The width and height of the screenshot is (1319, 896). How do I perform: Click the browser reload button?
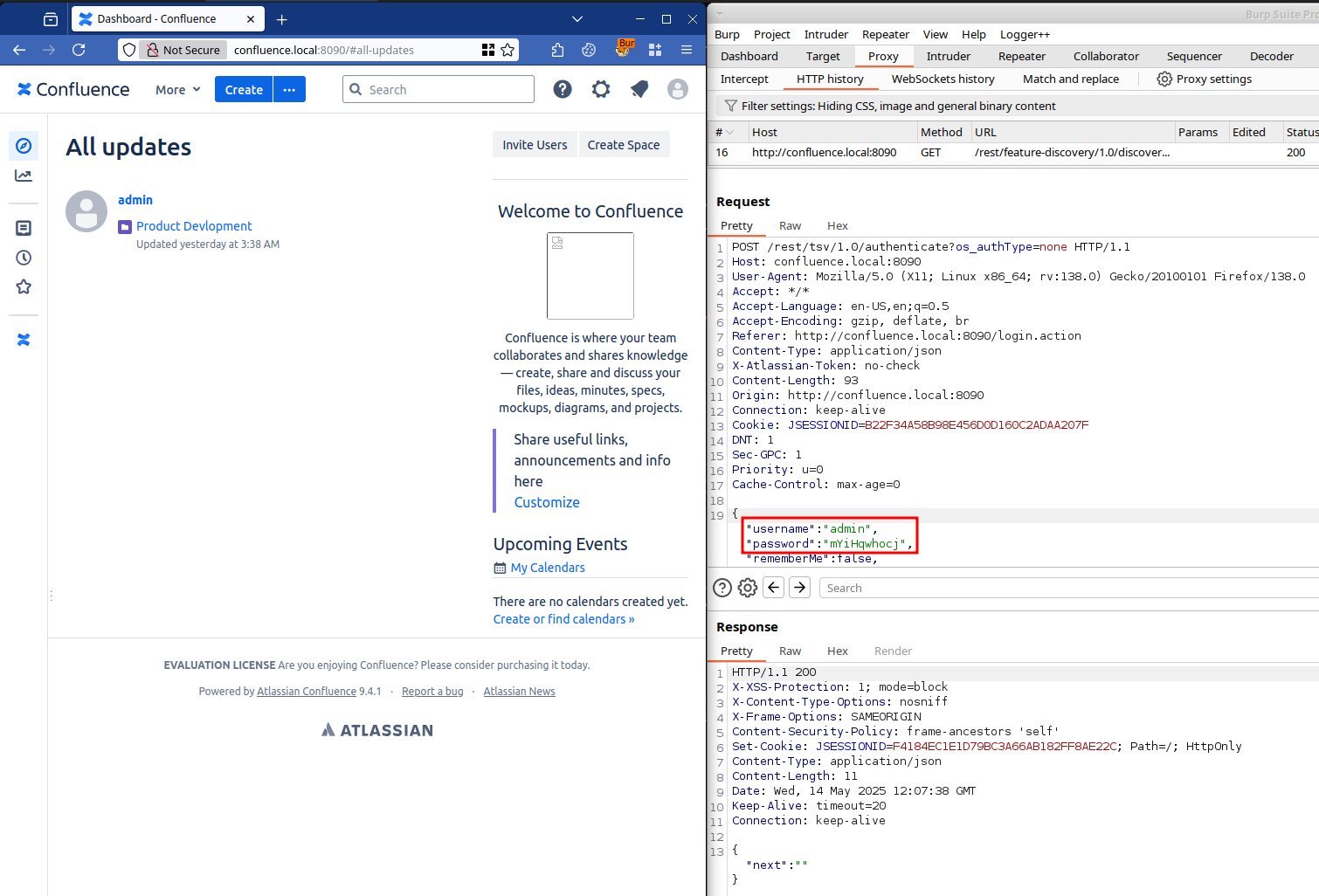(x=79, y=50)
